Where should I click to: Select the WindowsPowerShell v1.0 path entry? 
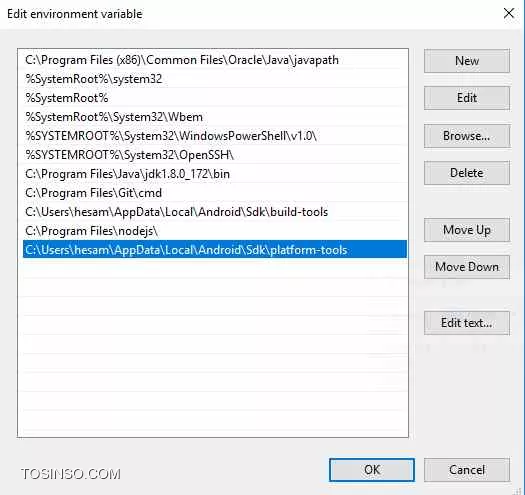tap(215, 136)
